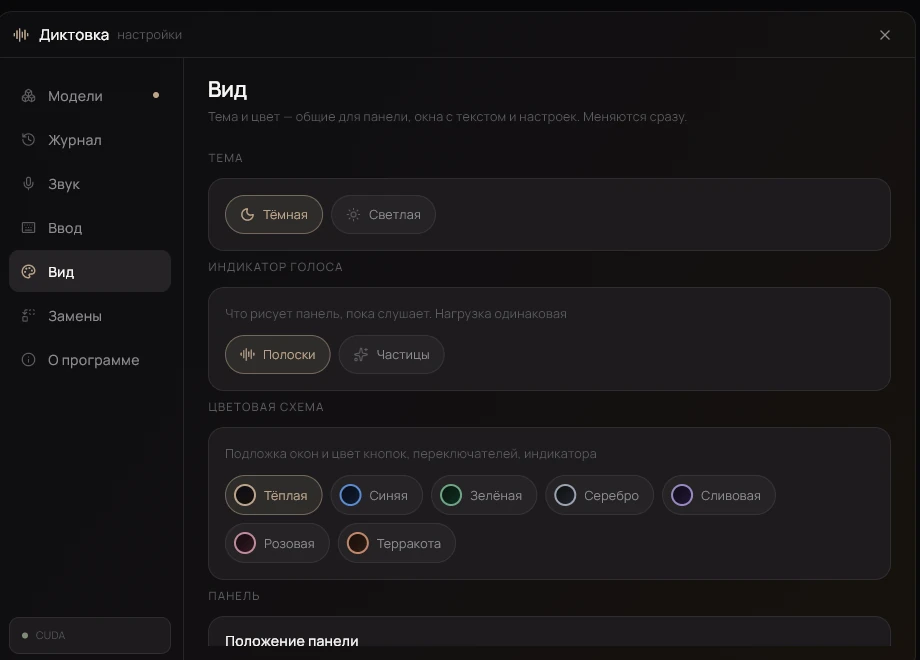Choose the Частицы voice indicator

click(391, 354)
